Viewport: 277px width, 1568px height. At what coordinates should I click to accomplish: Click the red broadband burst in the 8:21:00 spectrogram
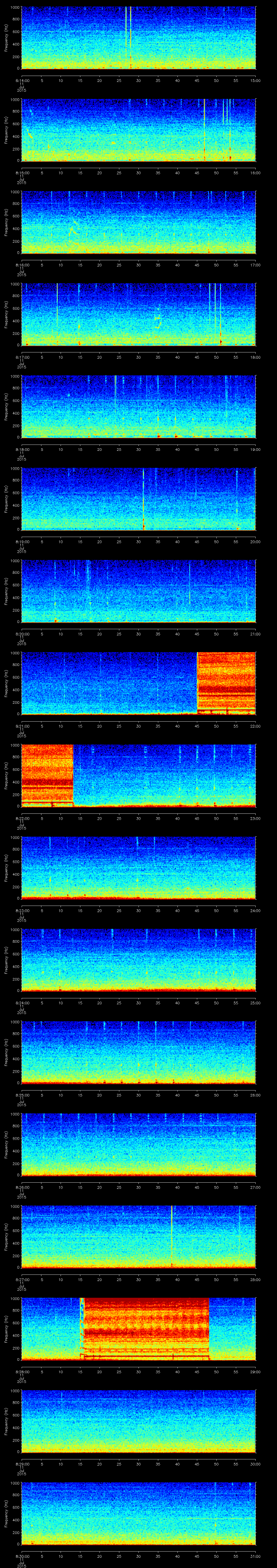[226, 683]
